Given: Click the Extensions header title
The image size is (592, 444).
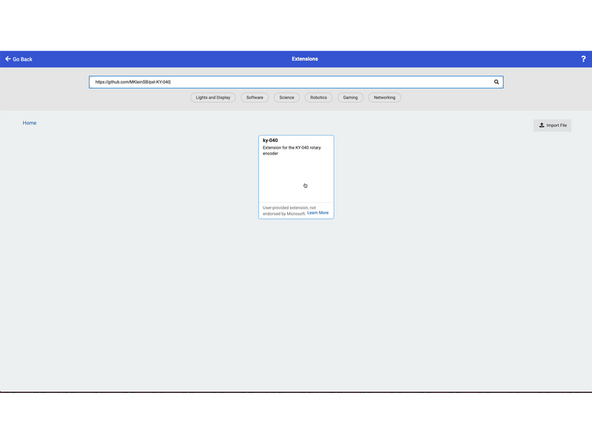Looking at the screenshot, I should (305, 59).
